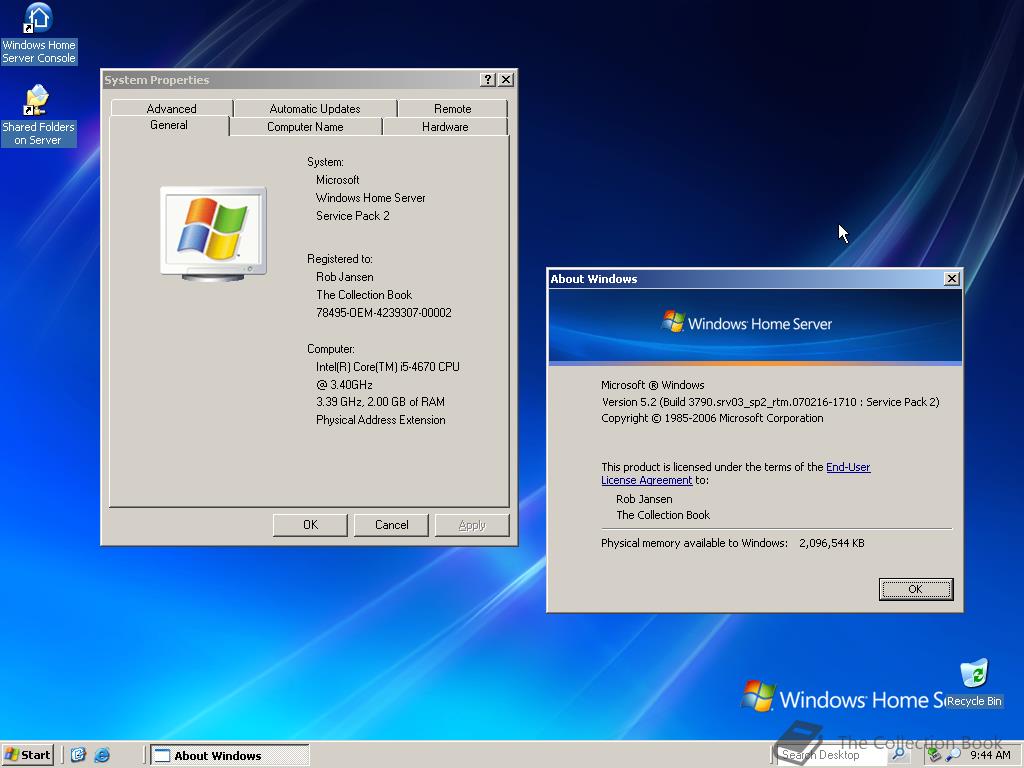Click OK in About Windows dialog
The image size is (1024, 768).
[916, 589]
